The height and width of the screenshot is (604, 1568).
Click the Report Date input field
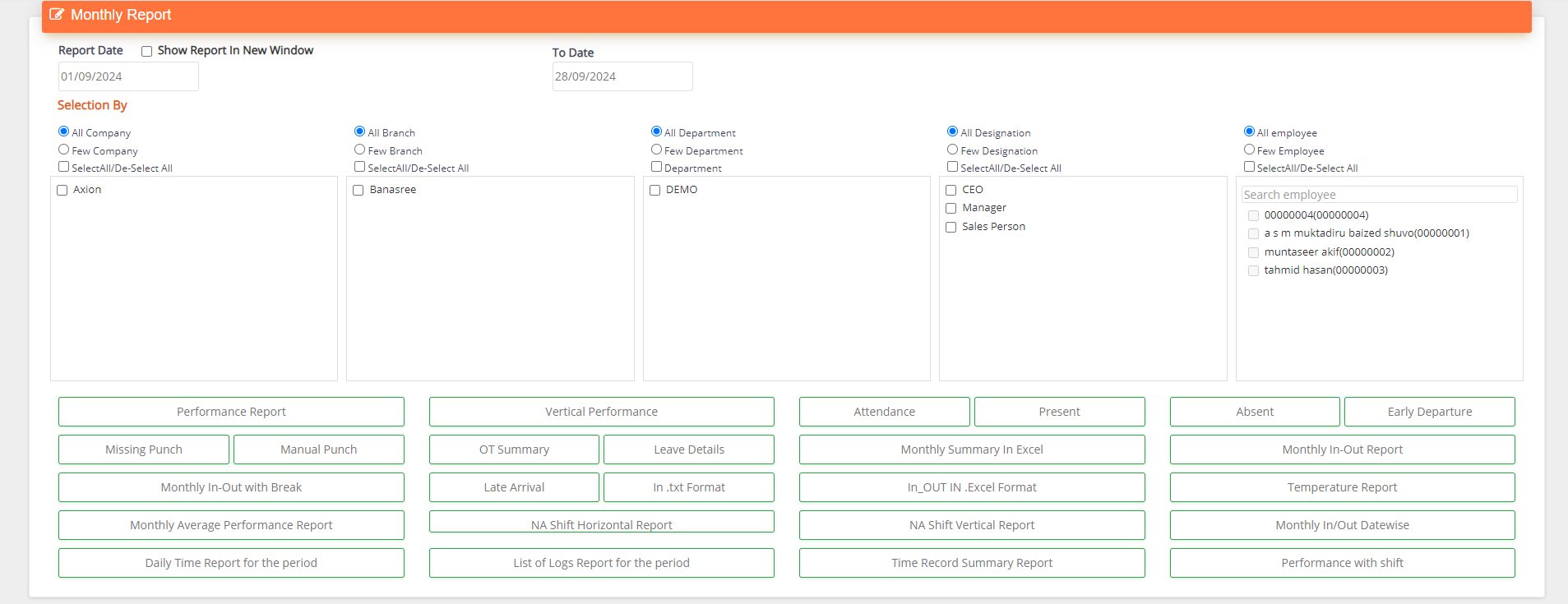point(128,76)
